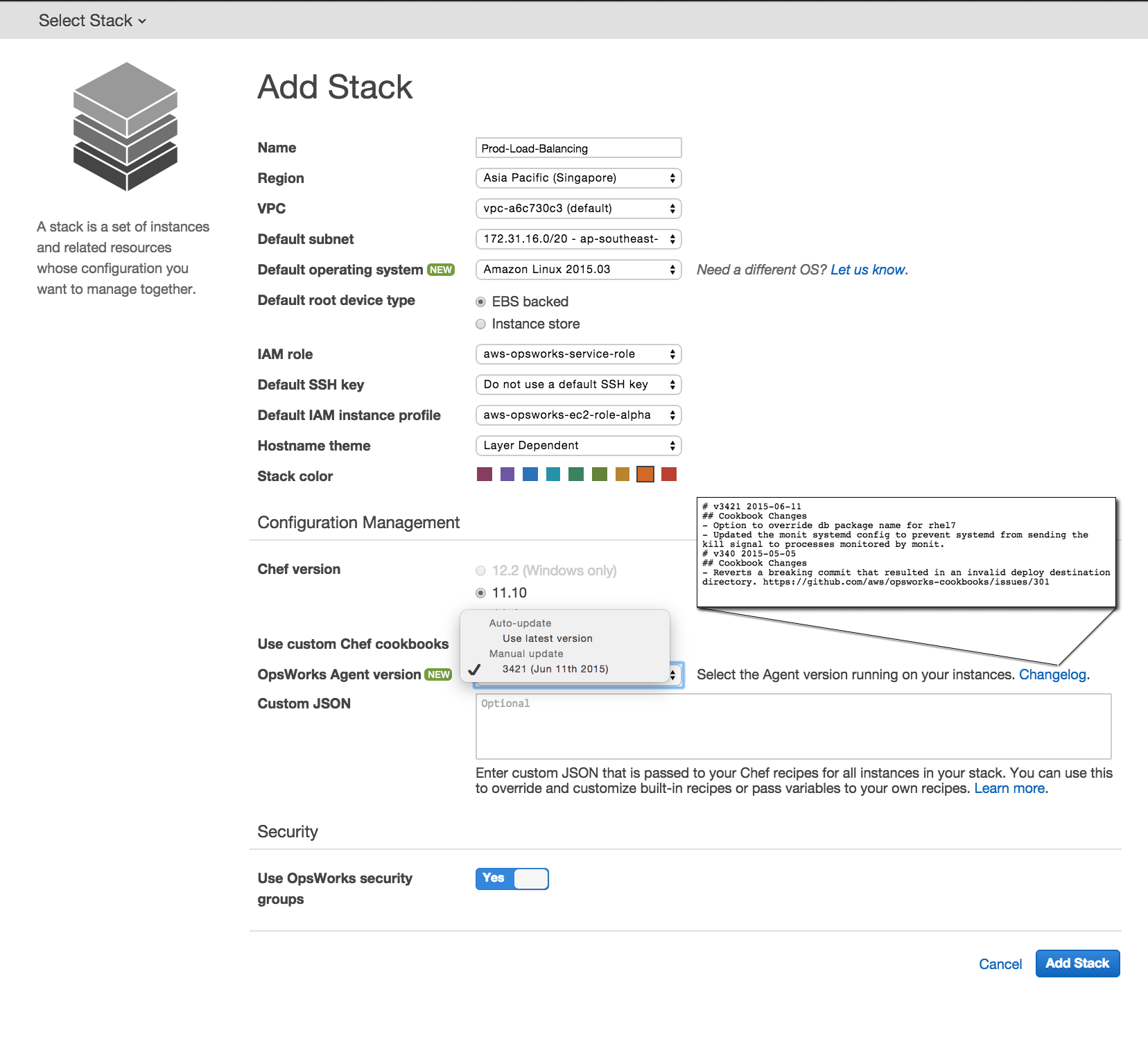The height and width of the screenshot is (1037, 1148).
Task: Open the Hostname theme dropdown
Action: [579, 446]
